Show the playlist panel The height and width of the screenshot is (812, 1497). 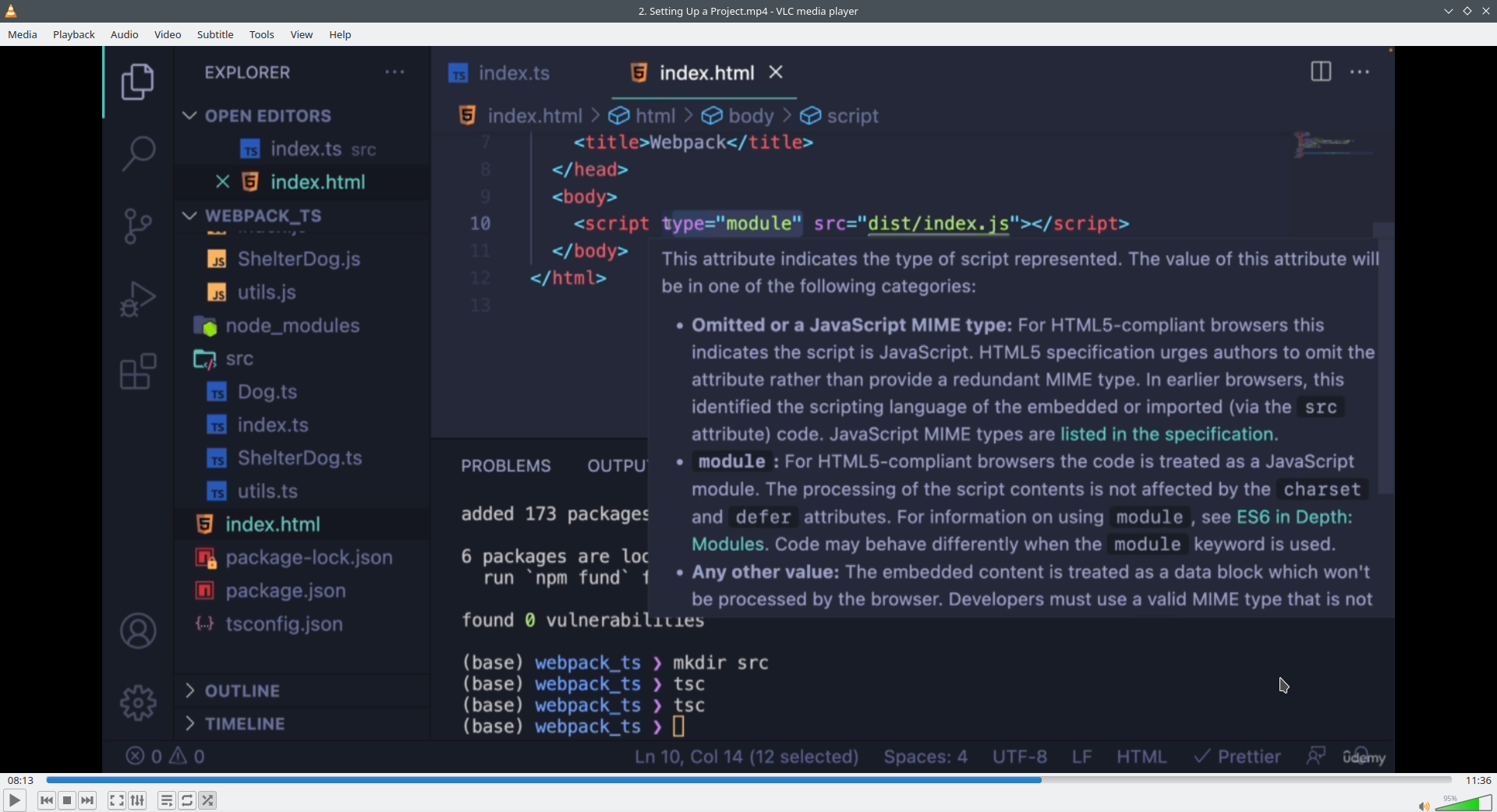(x=166, y=800)
